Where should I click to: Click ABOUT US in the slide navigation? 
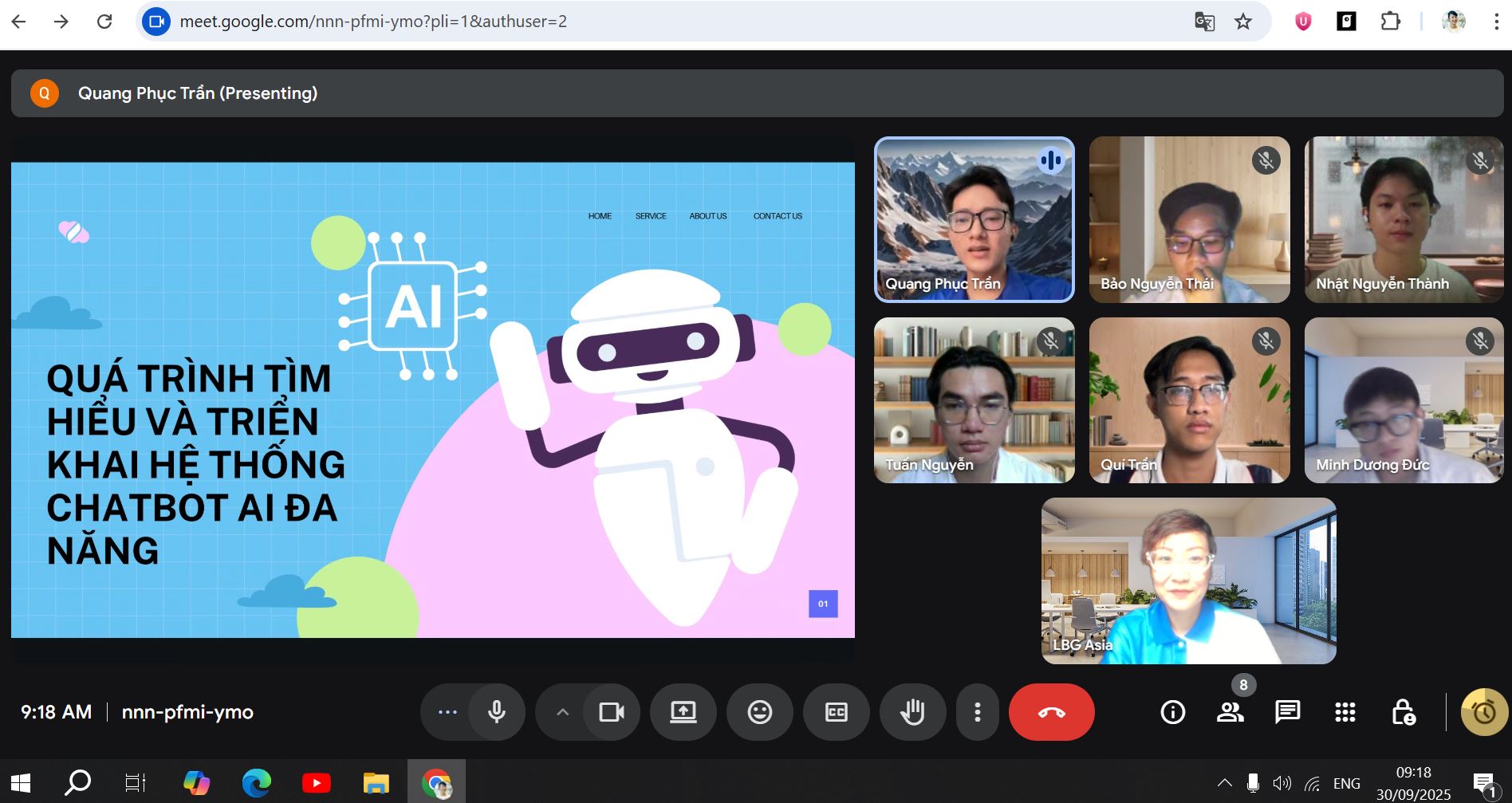pos(707,216)
